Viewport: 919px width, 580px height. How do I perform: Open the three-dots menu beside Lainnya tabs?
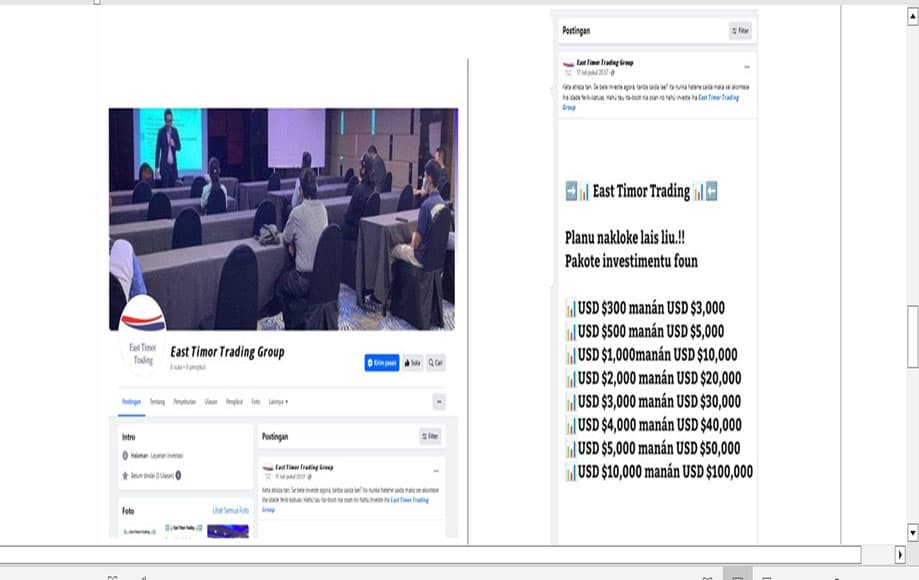pyautogui.click(x=439, y=402)
